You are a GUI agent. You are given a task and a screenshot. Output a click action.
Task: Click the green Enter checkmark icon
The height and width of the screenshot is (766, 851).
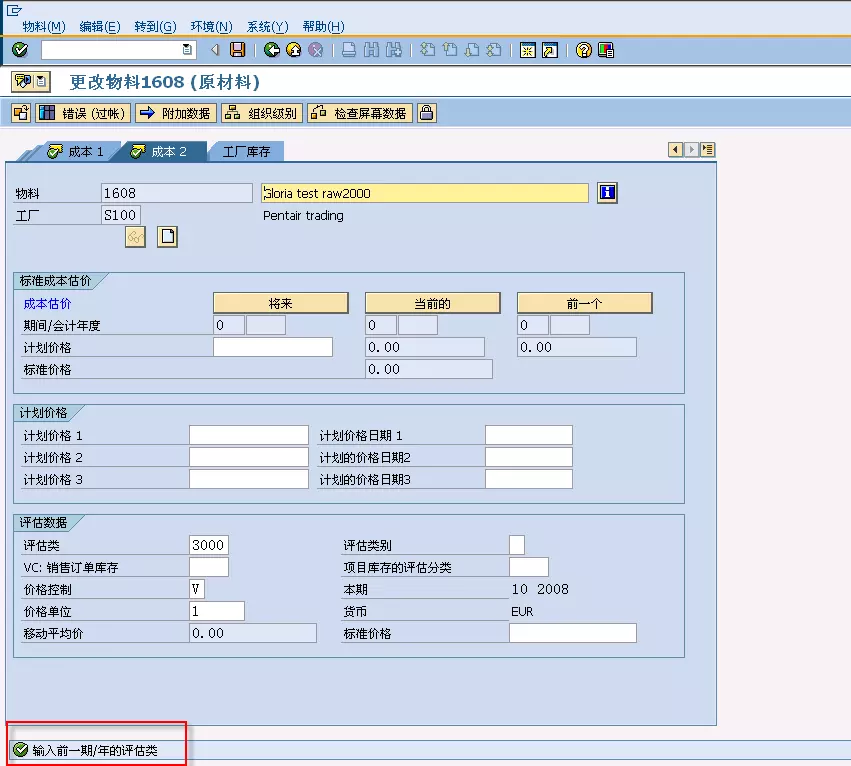[20, 50]
